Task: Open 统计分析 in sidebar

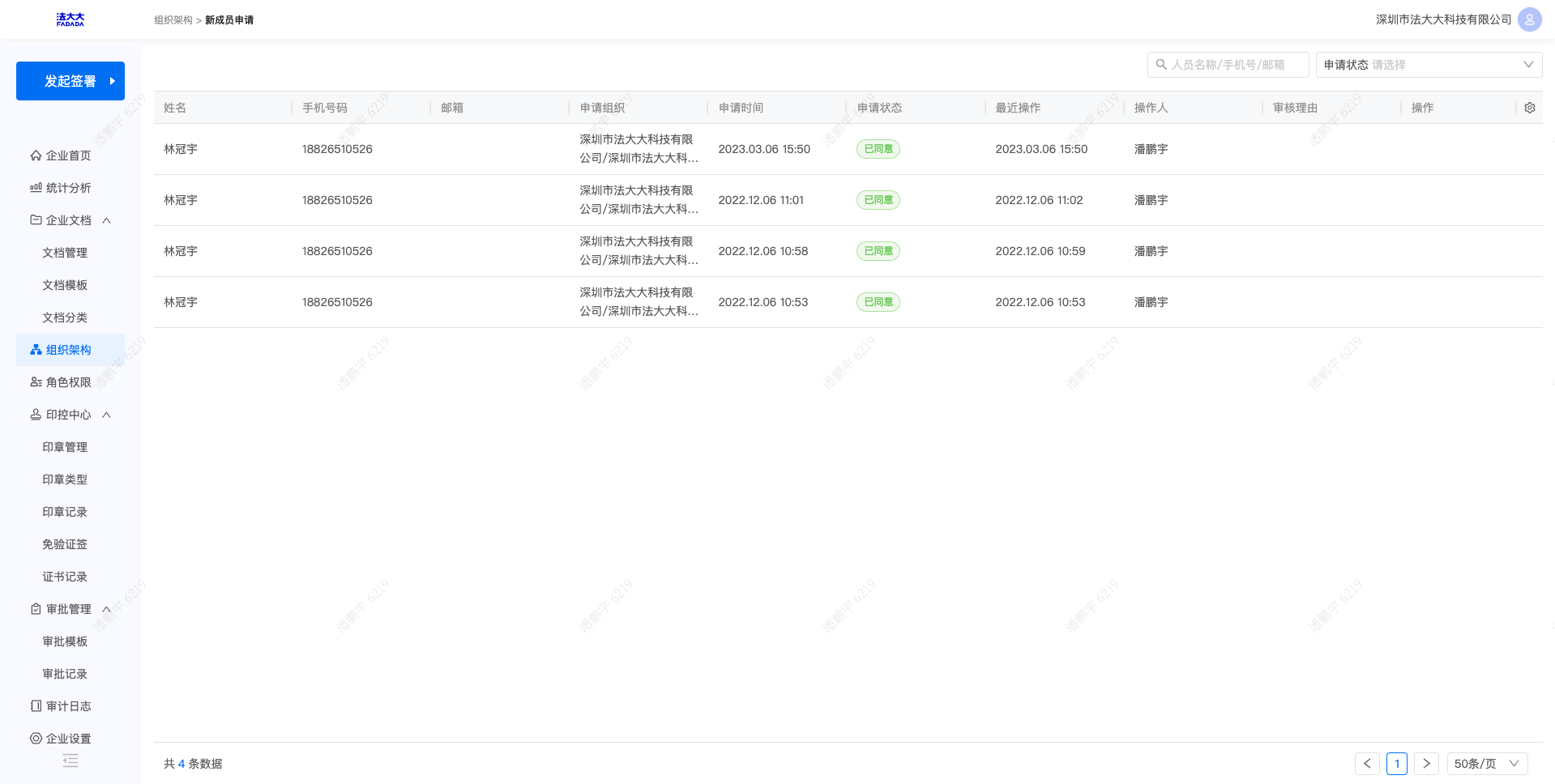Action: point(68,188)
